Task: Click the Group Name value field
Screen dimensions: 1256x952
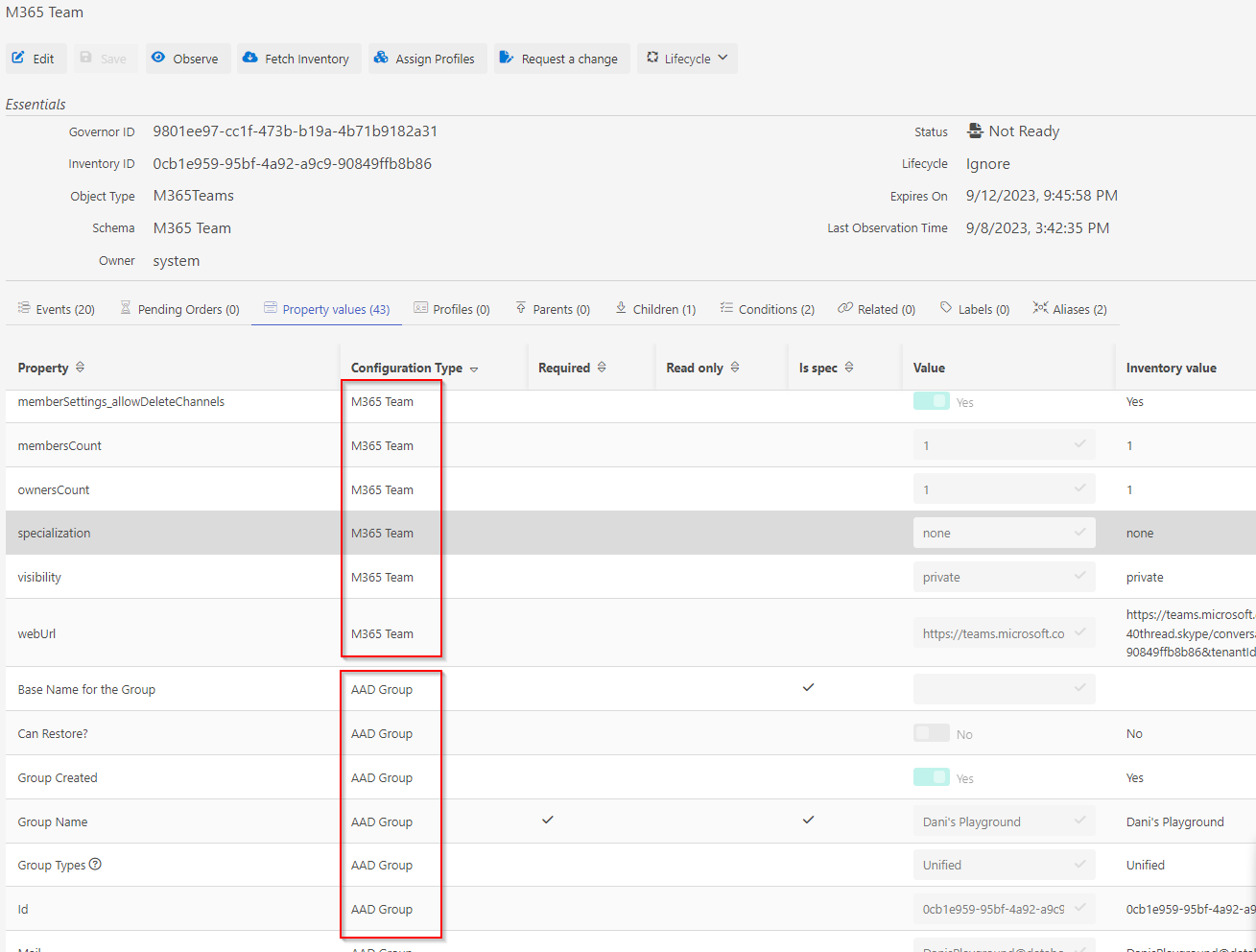Action: click(x=993, y=821)
